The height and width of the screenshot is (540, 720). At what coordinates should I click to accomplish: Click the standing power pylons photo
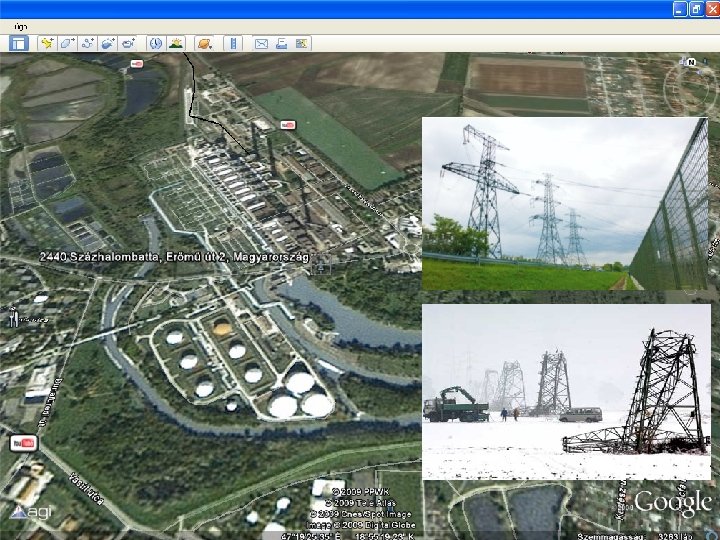pyautogui.click(x=565, y=203)
